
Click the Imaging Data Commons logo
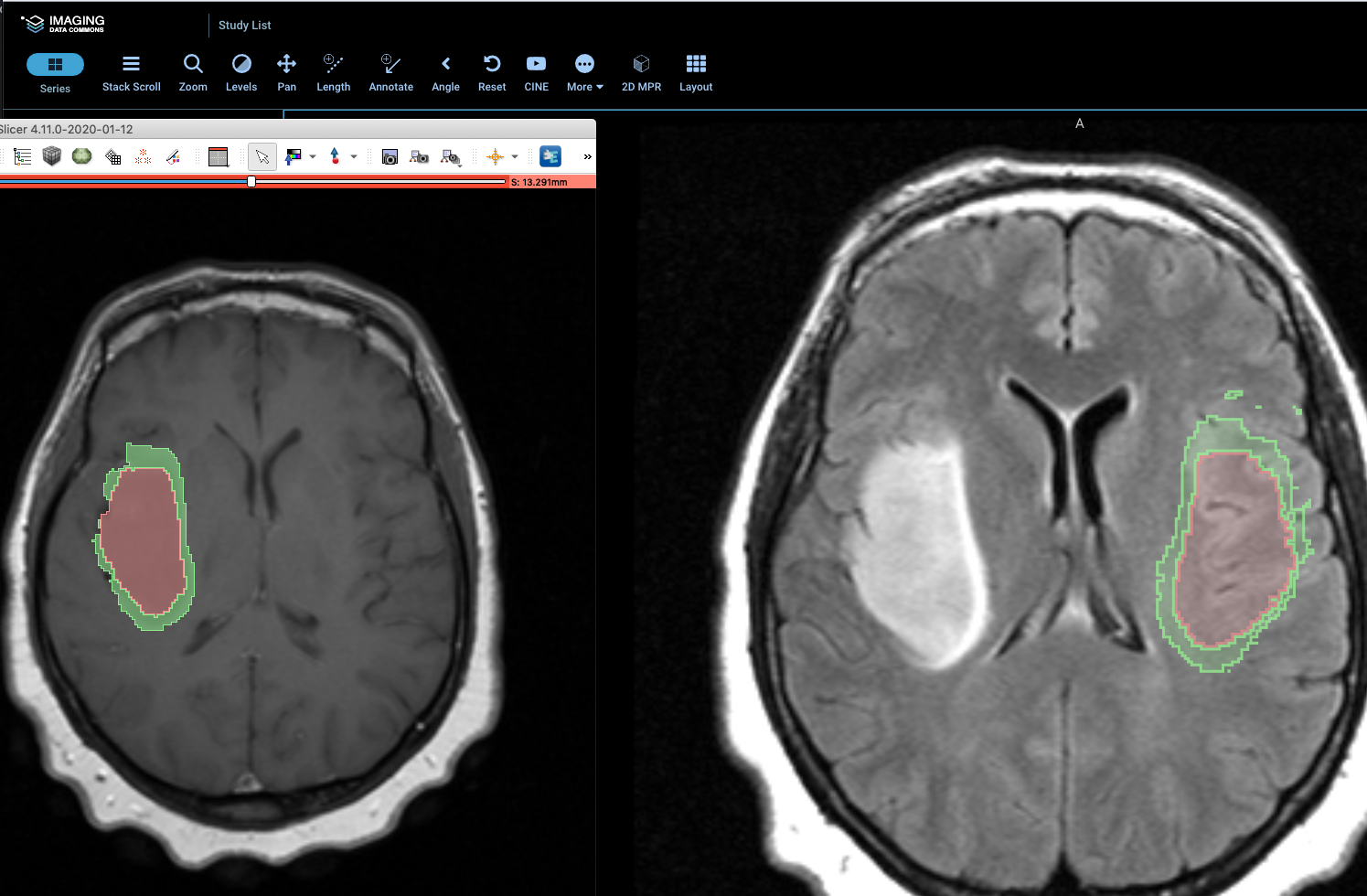(x=63, y=24)
